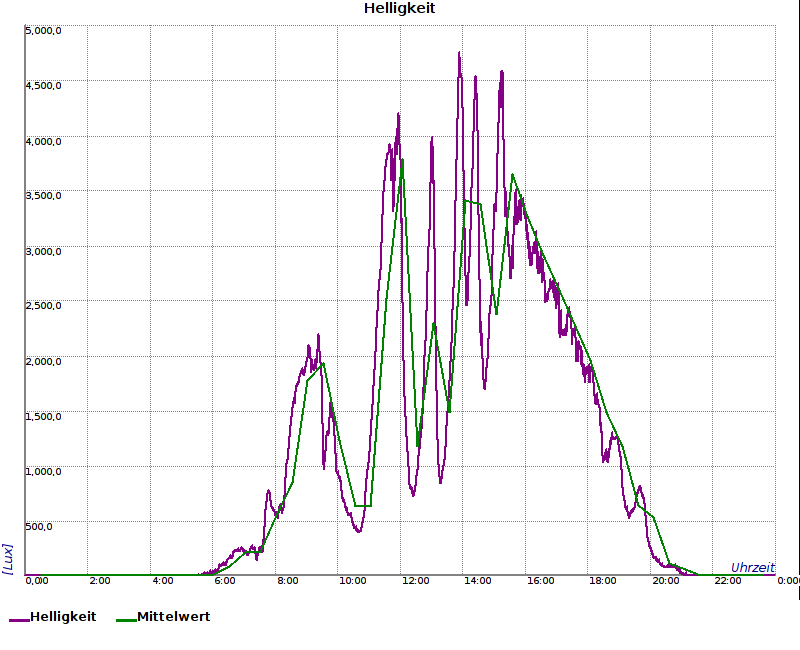
Task: Click the 4,000,0 y-axis tick label
Action: click(43, 141)
